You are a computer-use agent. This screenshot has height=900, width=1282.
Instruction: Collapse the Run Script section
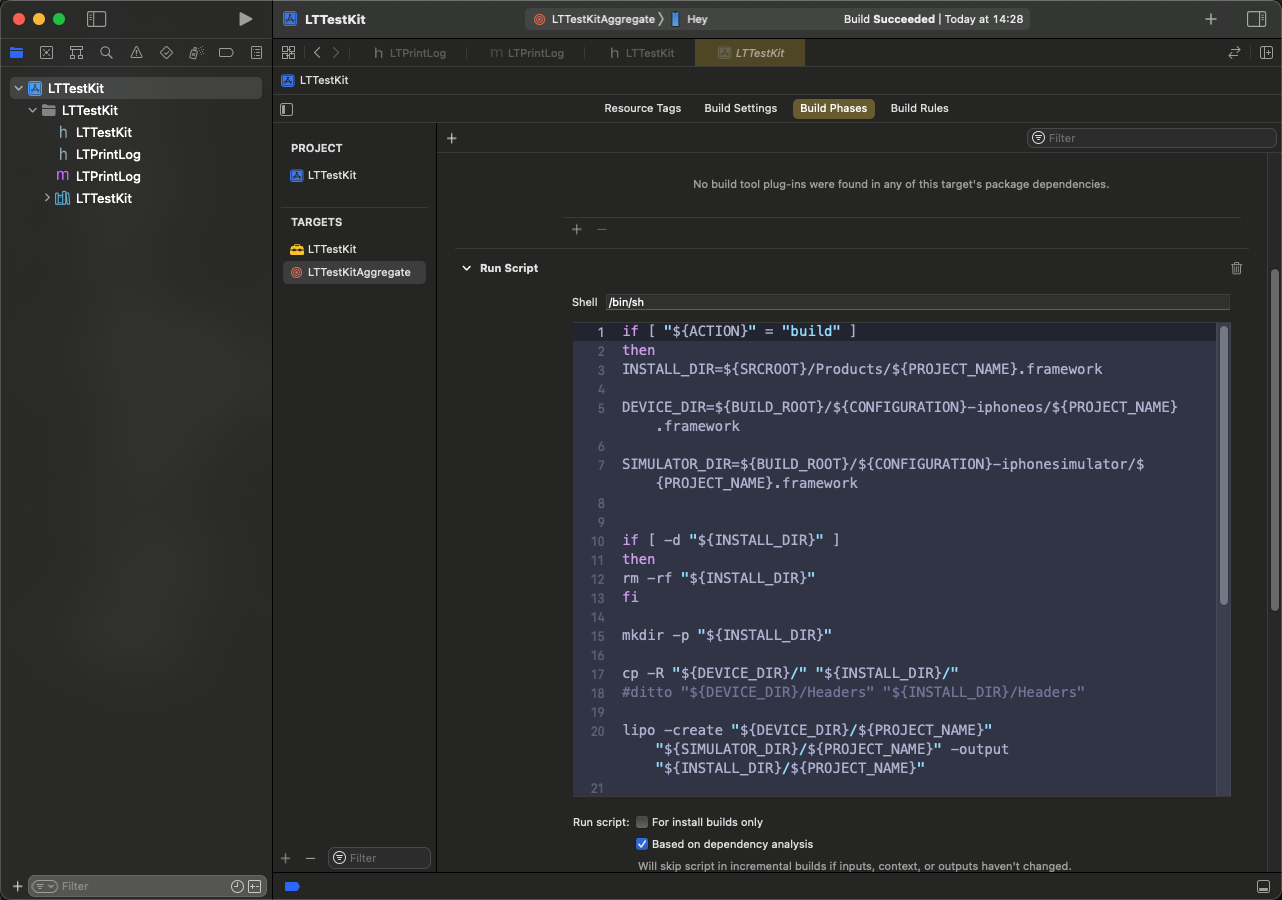[x=466, y=268]
